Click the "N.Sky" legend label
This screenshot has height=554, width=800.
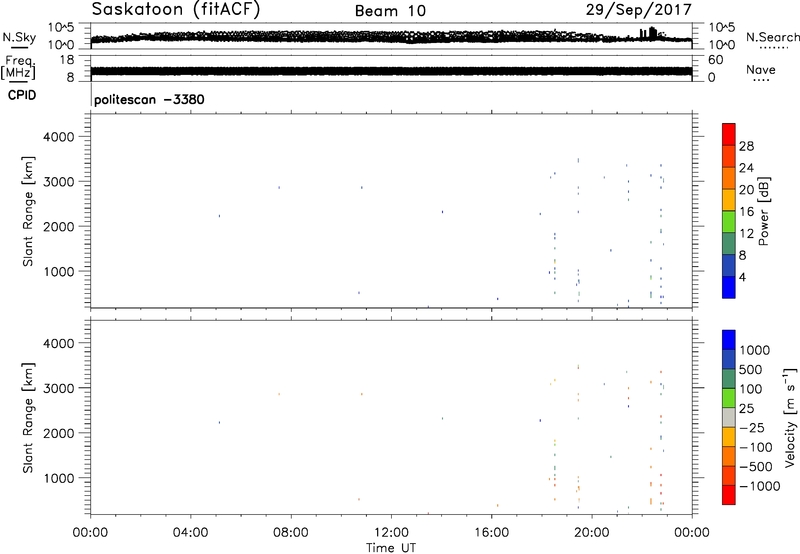coord(19,38)
